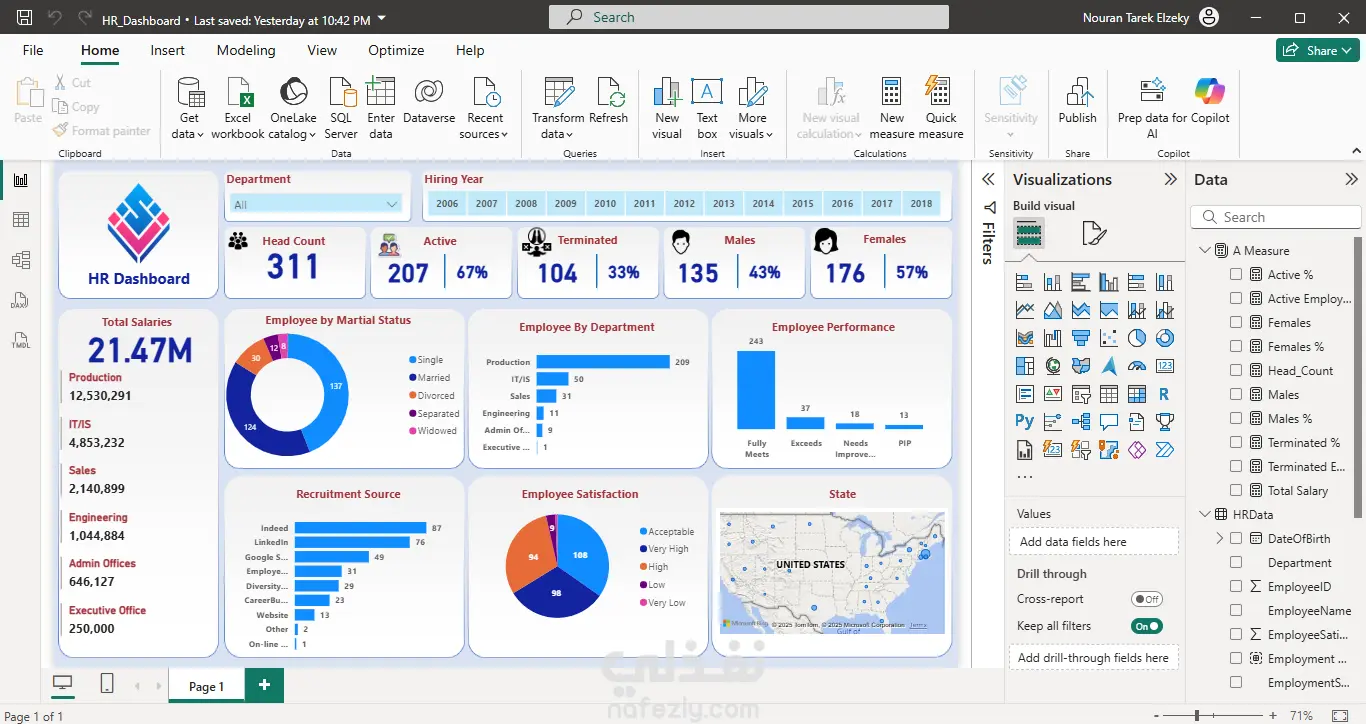
Task: Switch to the Modeling ribbon tab
Action: coord(246,50)
